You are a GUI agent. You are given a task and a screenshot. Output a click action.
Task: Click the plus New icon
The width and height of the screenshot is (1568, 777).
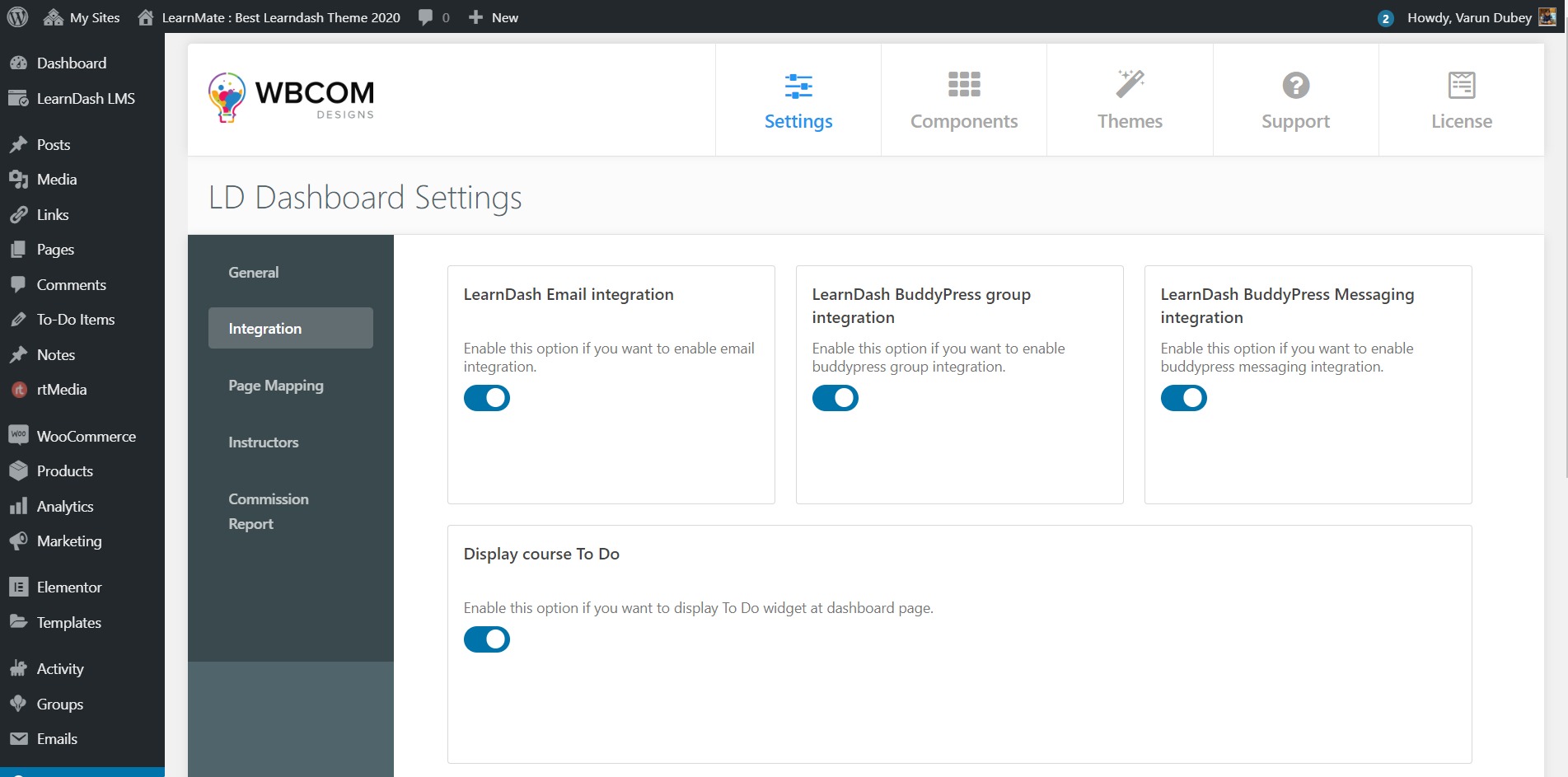(475, 17)
